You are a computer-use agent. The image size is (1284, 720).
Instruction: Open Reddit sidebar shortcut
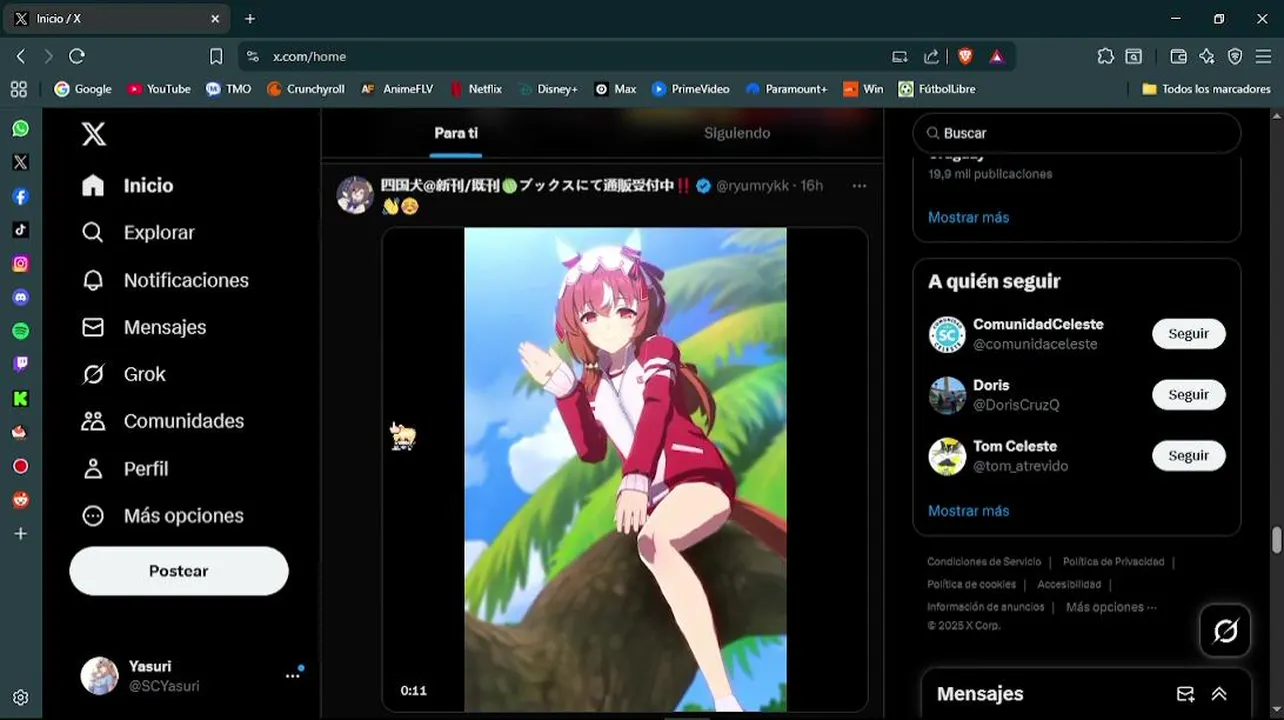[x=20, y=500]
